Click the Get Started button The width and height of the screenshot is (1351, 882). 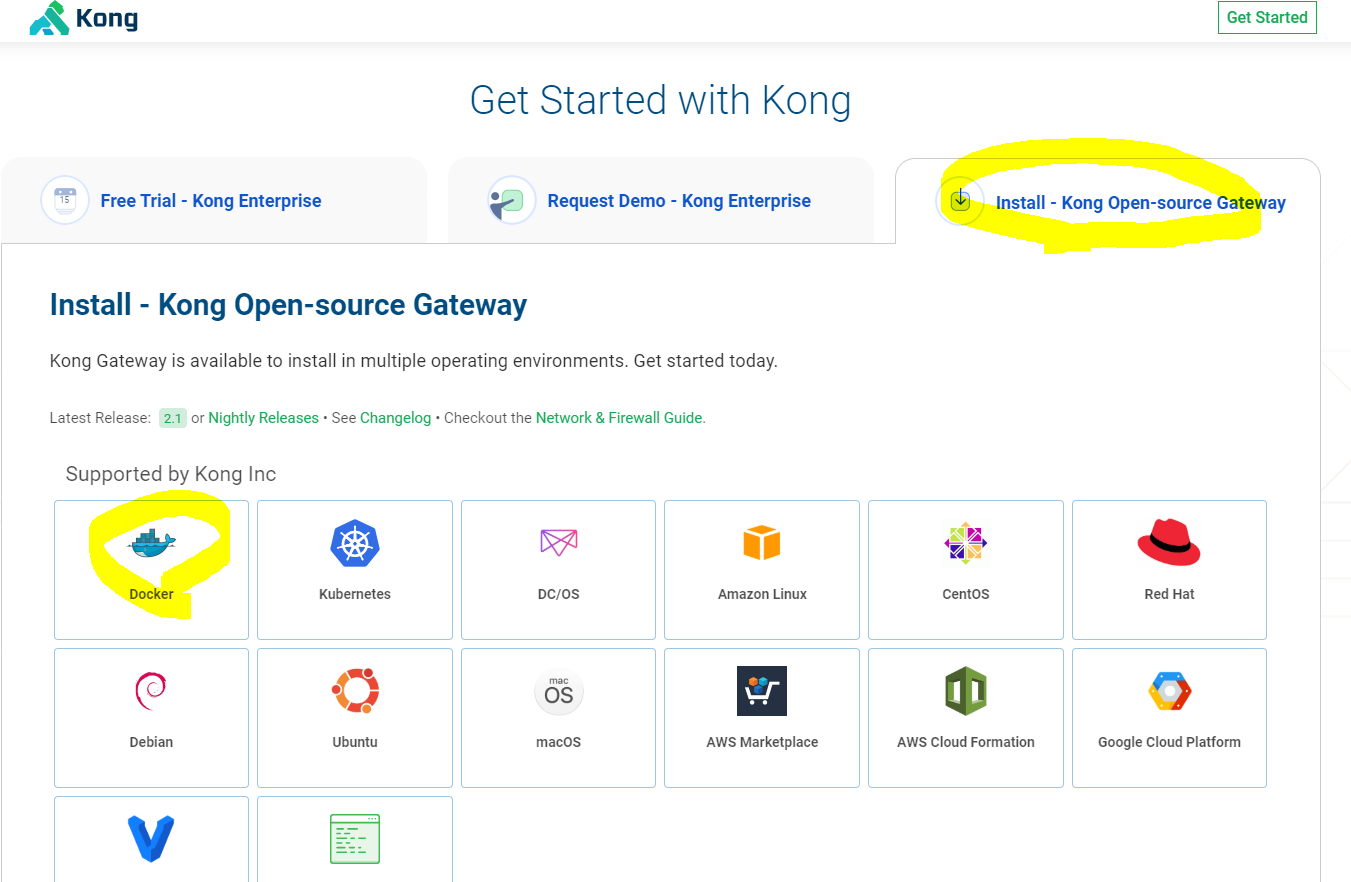coord(1267,17)
